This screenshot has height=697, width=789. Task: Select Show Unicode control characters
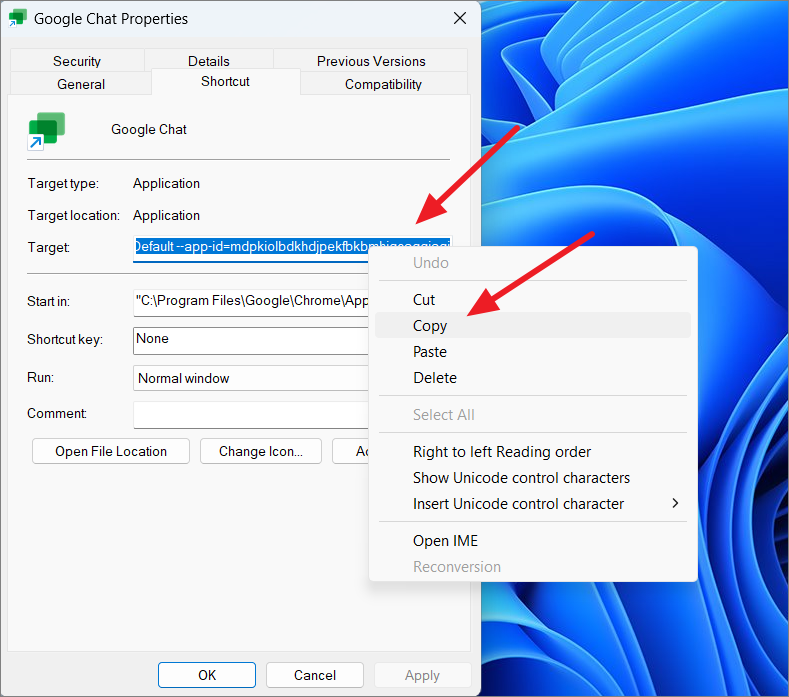tap(533, 478)
